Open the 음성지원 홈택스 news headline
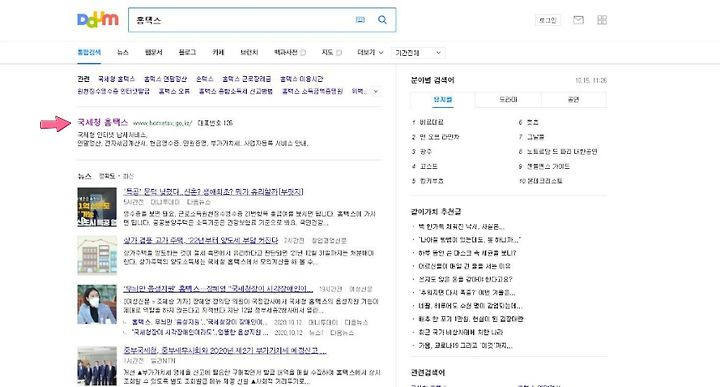 (218, 289)
